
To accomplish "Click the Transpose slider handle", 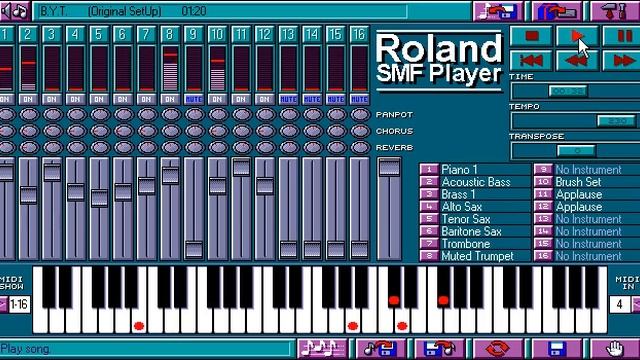I will [x=577, y=151].
